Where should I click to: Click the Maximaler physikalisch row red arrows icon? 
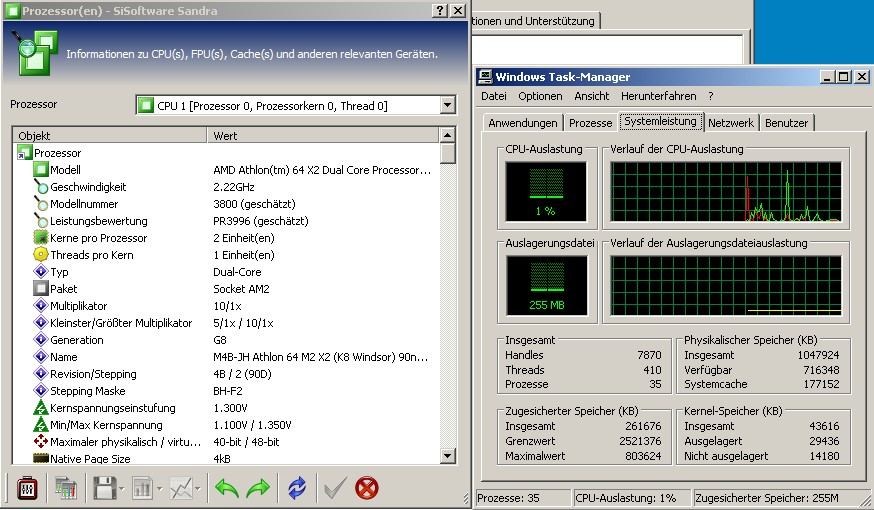(41, 441)
